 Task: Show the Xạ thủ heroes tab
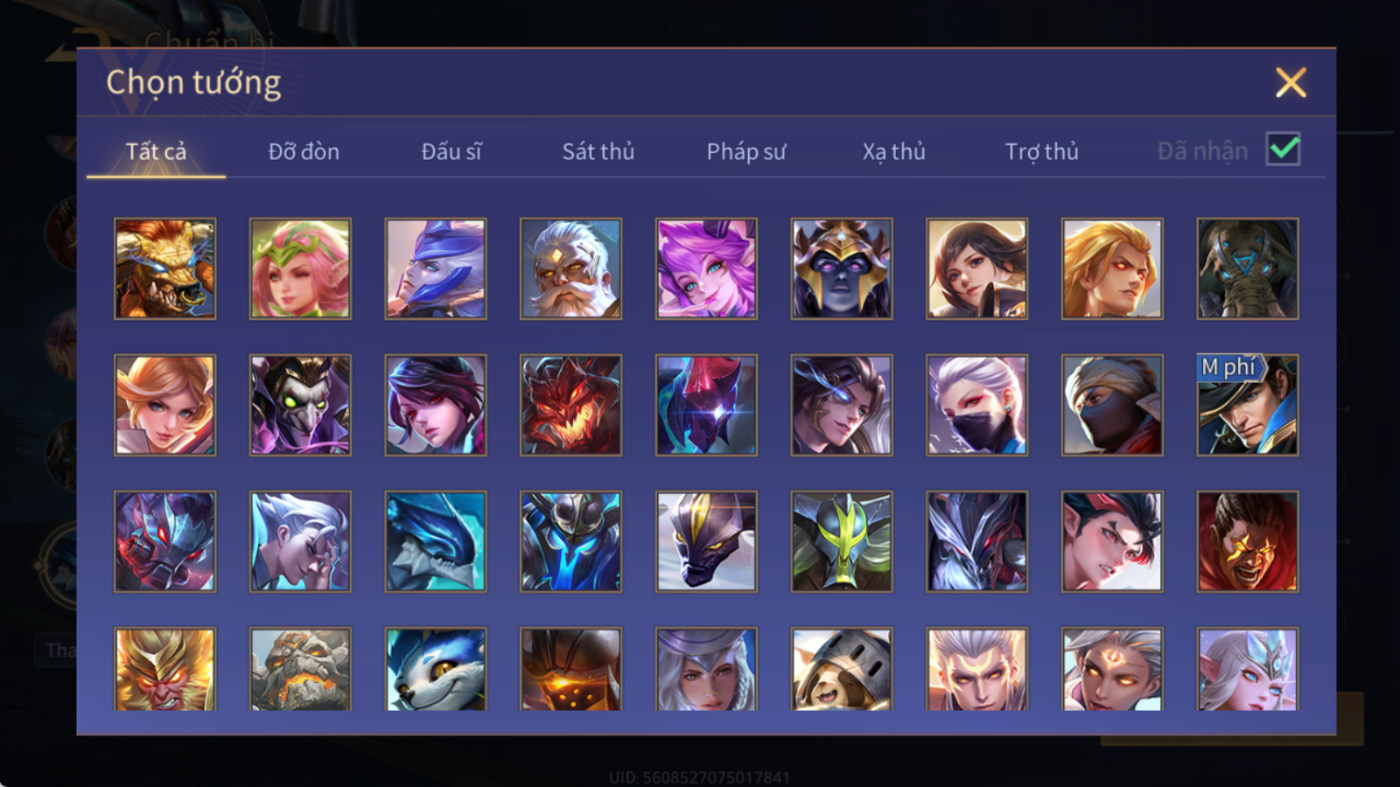894,152
